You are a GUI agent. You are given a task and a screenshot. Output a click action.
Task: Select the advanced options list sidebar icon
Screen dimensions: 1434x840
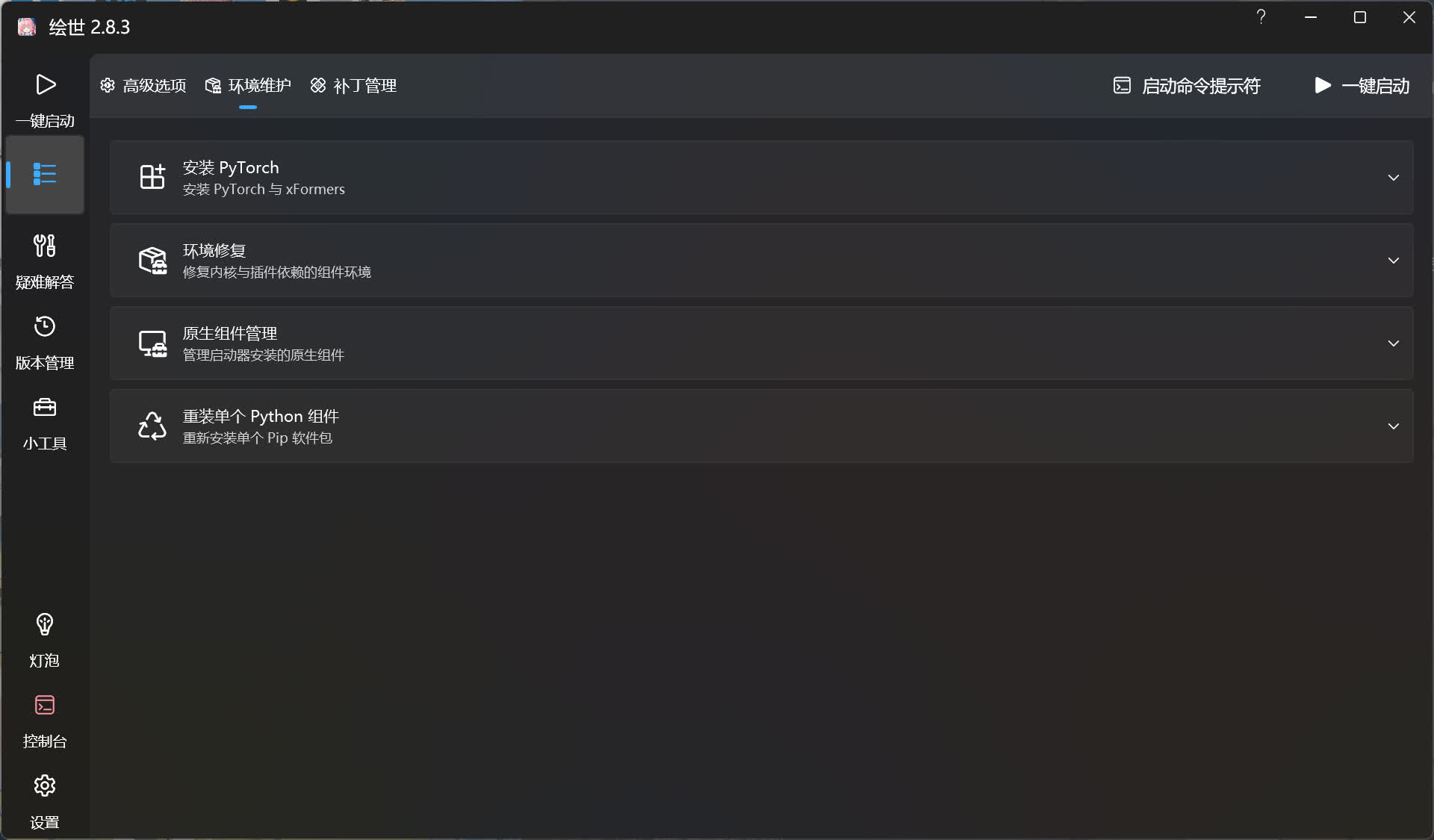45,175
